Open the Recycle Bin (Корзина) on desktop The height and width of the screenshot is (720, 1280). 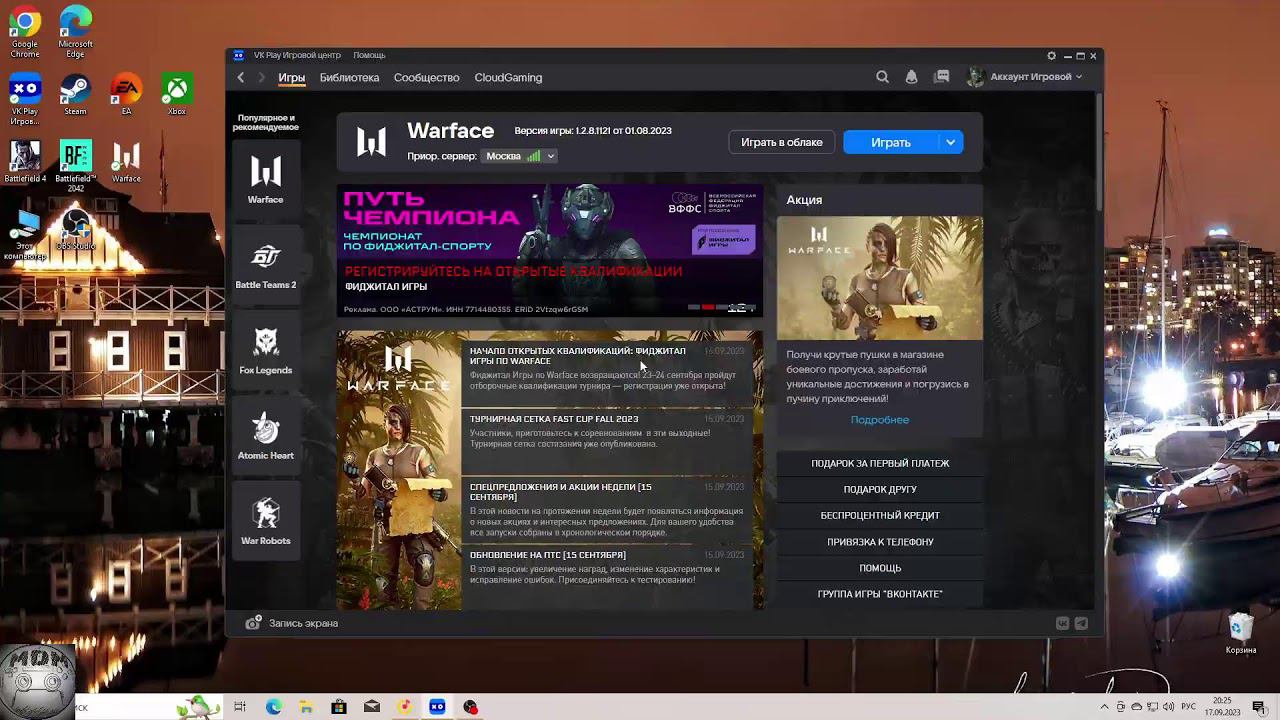[1241, 634]
